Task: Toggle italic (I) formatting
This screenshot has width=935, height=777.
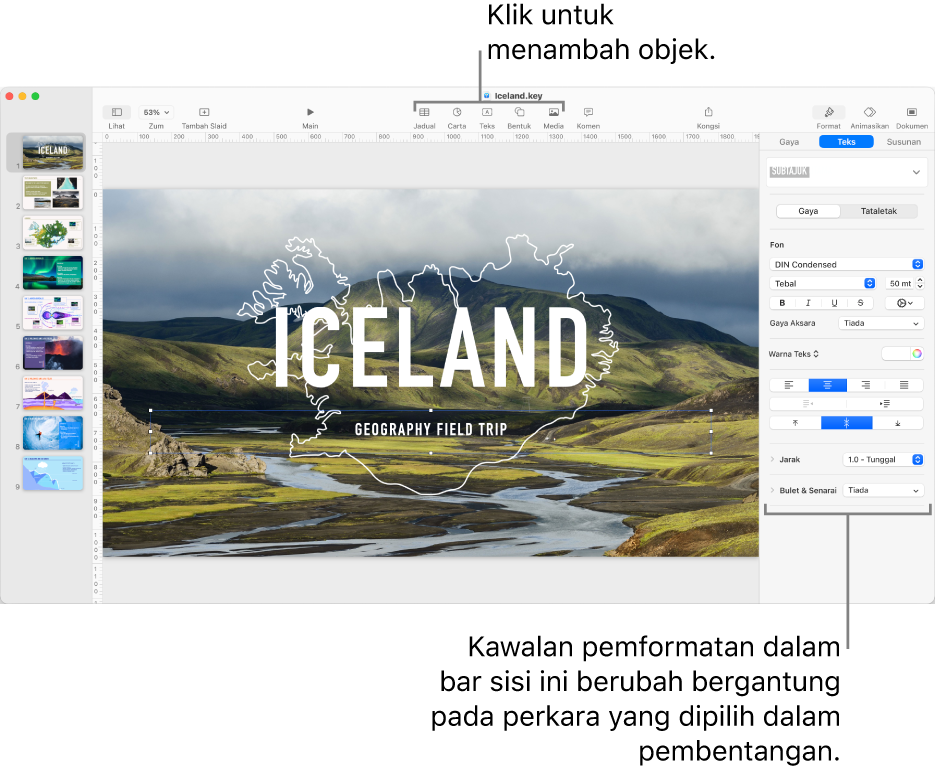Action: click(808, 303)
